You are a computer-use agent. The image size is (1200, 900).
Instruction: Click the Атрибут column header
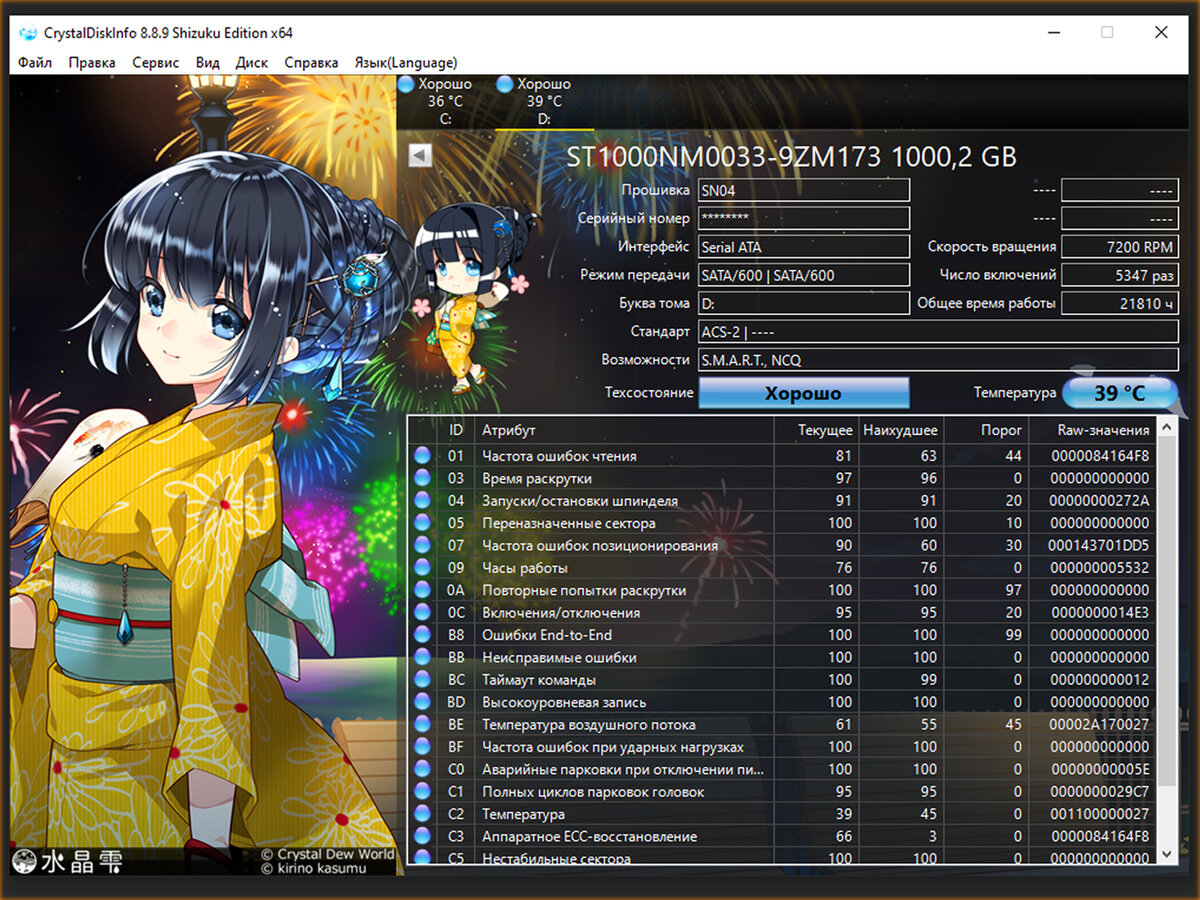624,430
